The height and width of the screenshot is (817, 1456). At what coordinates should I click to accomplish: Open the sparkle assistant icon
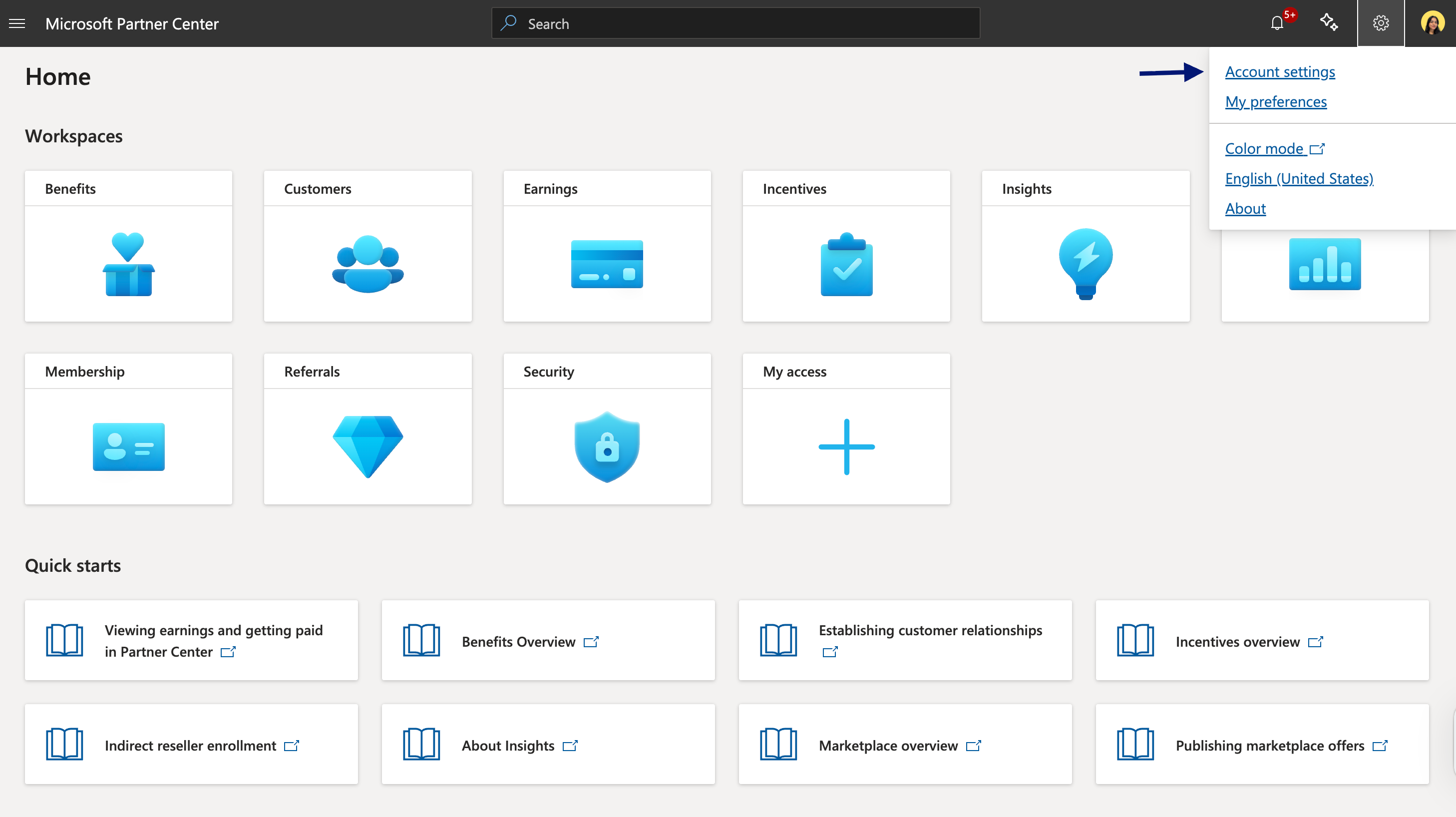click(1328, 22)
